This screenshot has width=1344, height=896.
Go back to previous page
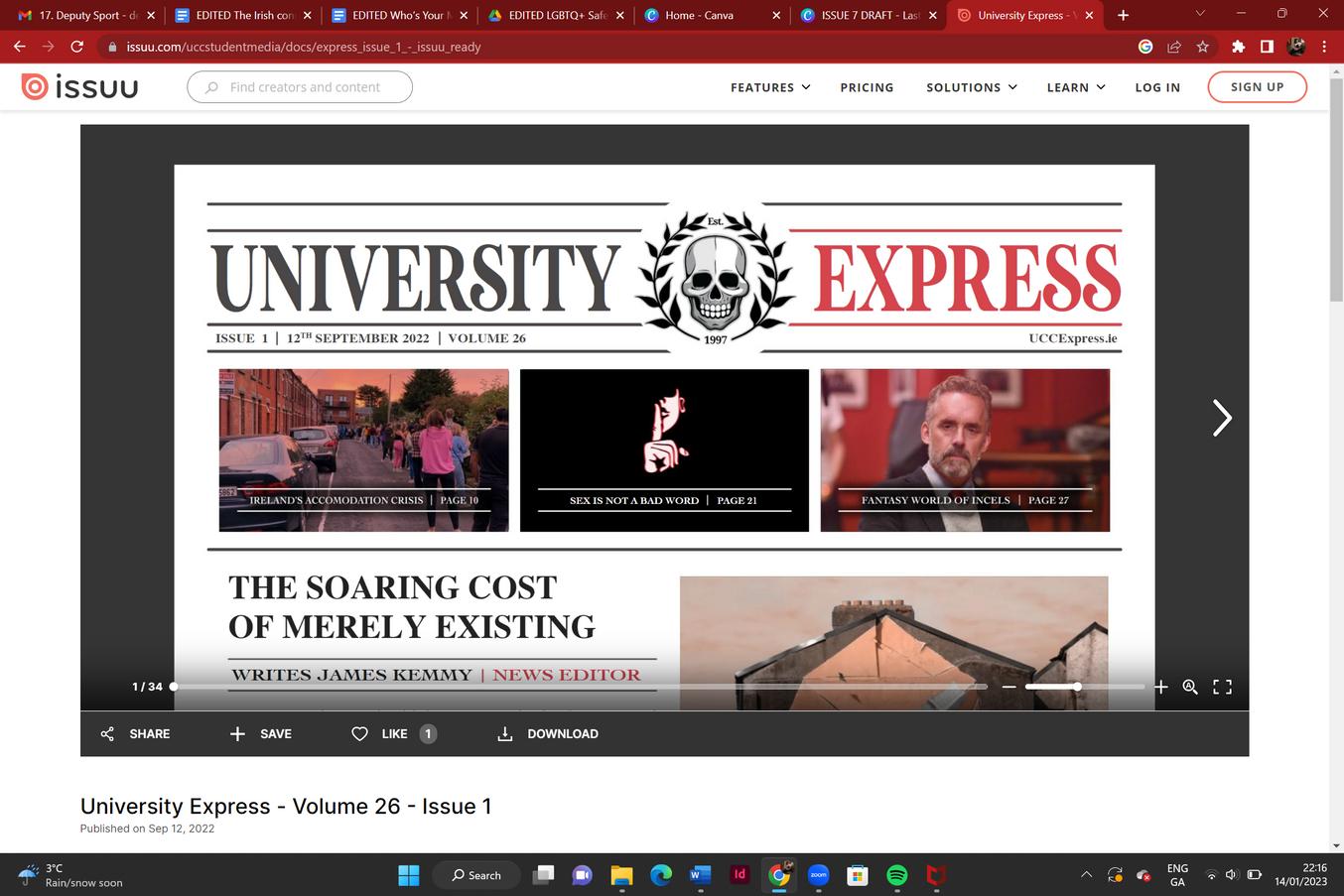20,47
